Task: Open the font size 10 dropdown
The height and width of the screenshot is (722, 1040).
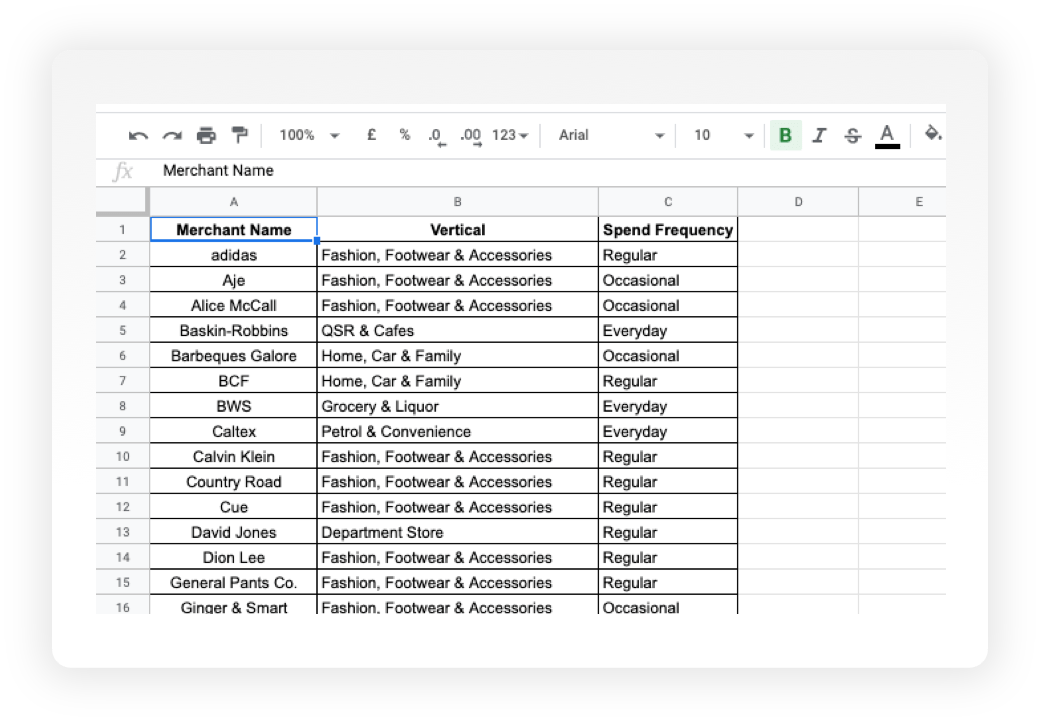Action: pyautogui.click(x=724, y=135)
